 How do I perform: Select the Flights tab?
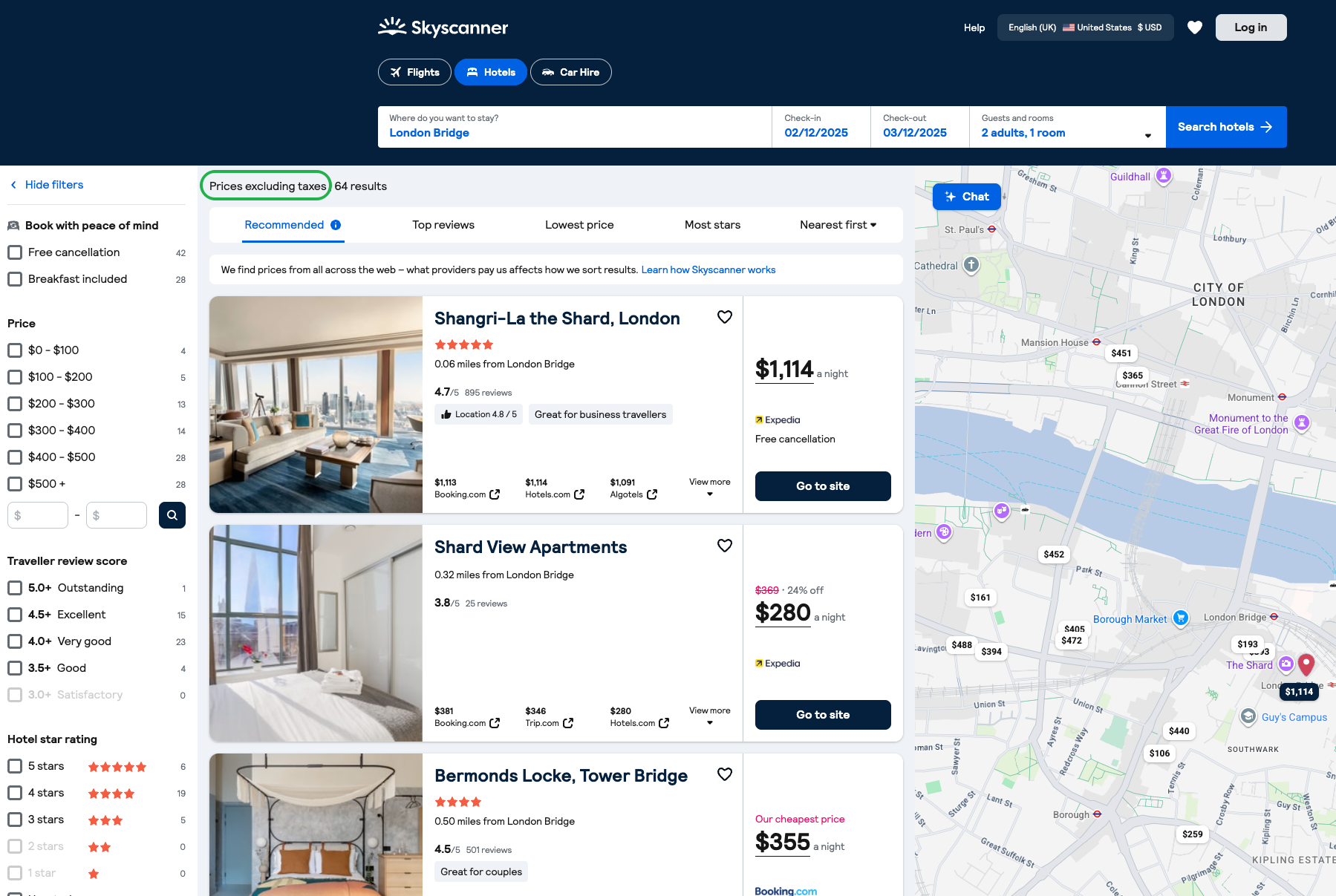click(x=414, y=72)
